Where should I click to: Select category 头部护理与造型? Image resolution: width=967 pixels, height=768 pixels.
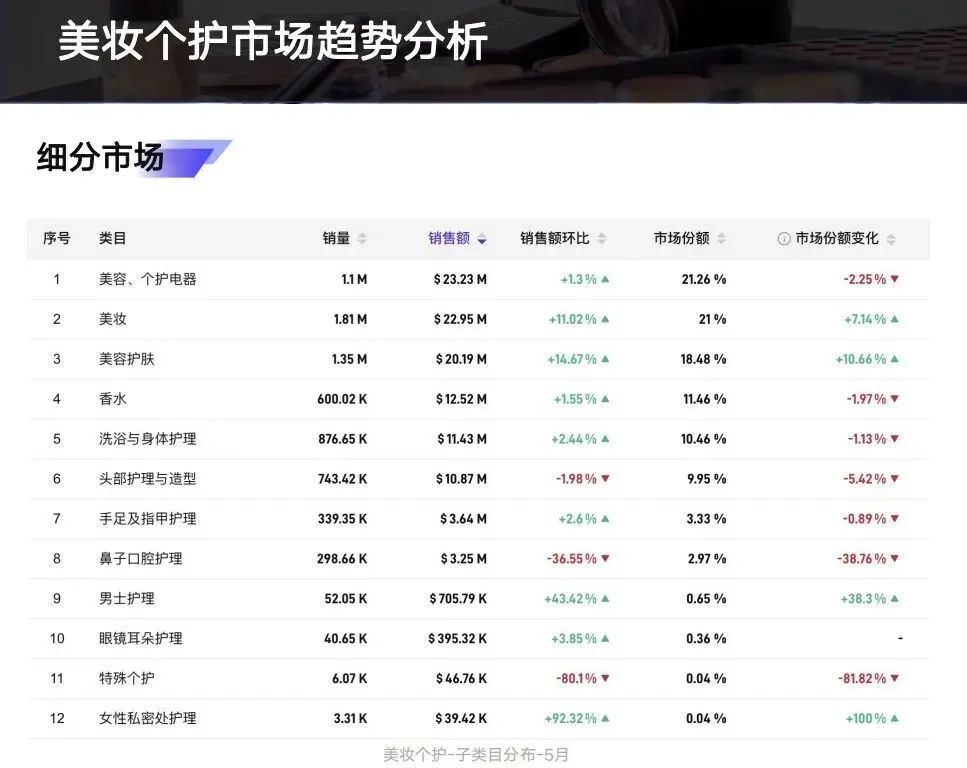[x=147, y=479]
